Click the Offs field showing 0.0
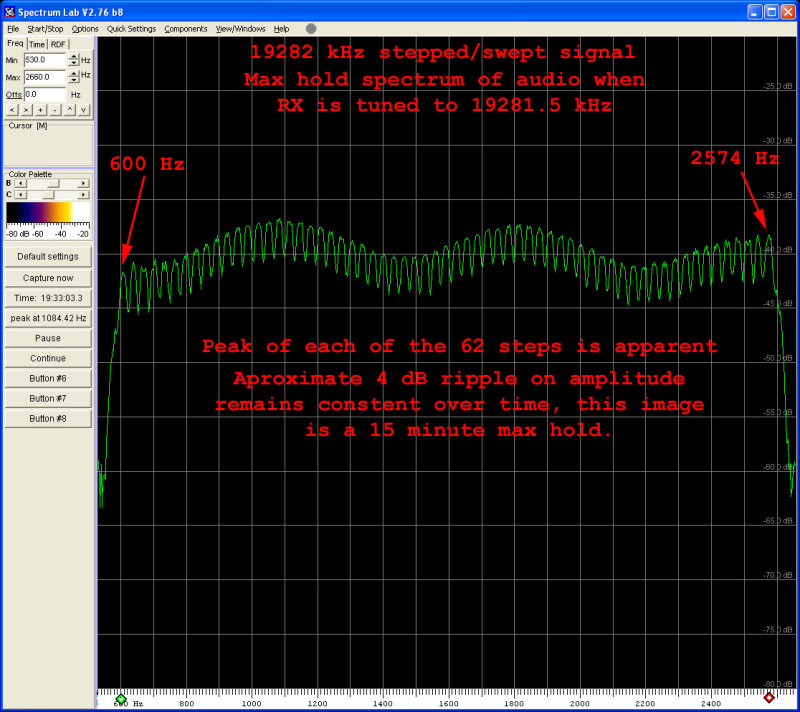Screen dimensions: 800x712 click(45, 94)
